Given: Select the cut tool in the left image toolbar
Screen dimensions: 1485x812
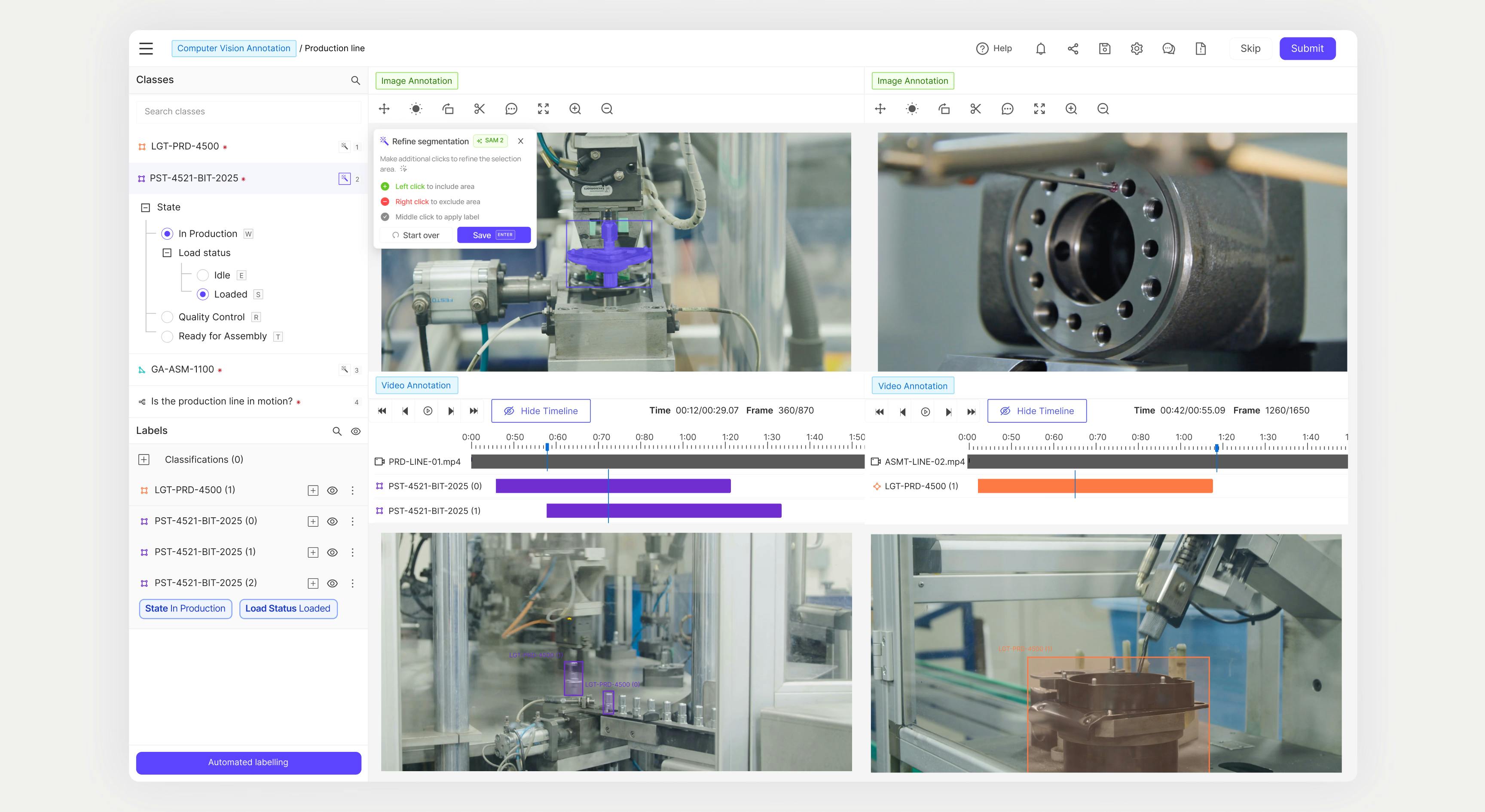Looking at the screenshot, I should coord(479,108).
